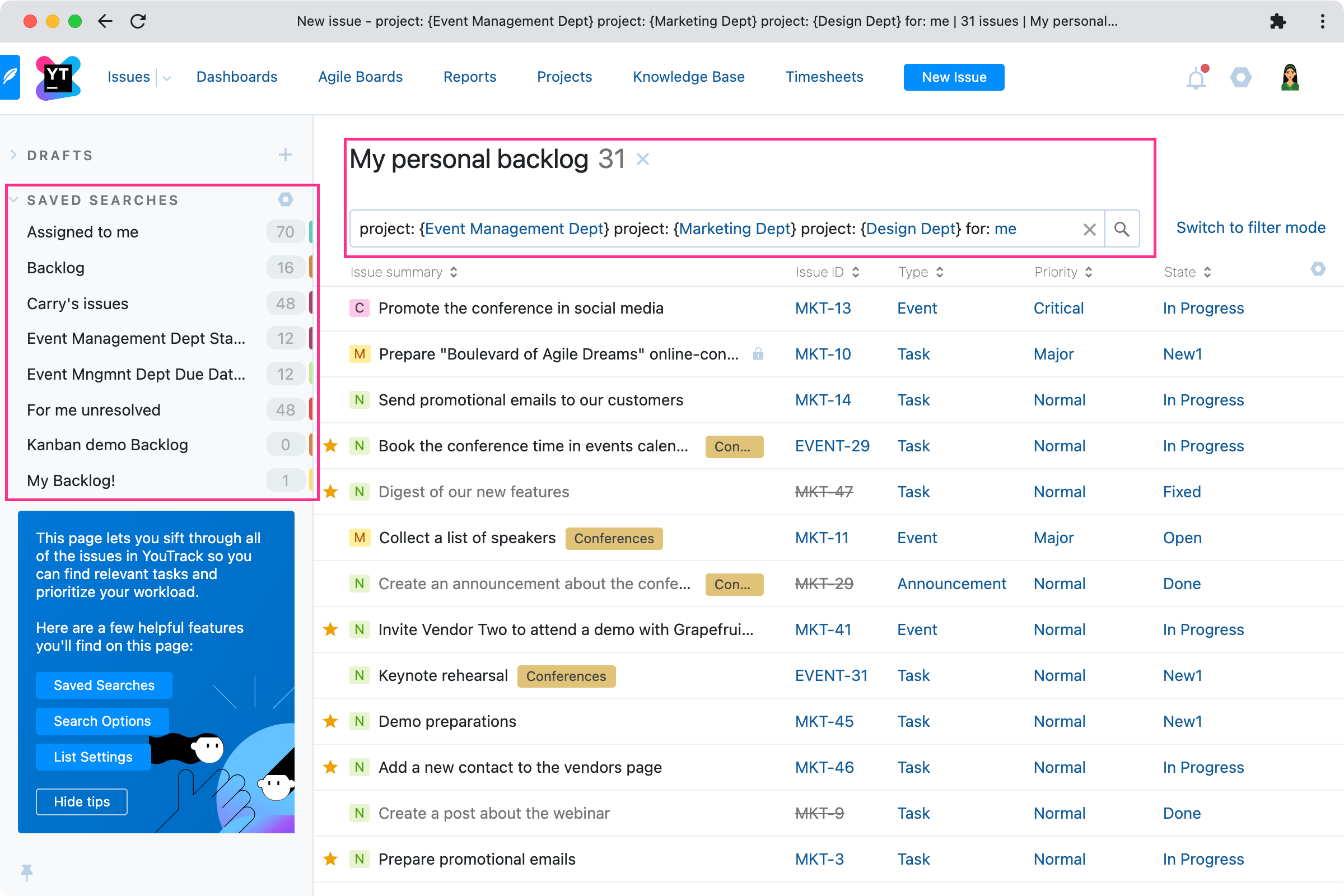The image size is (1344, 896).
Task: Run the search with the magnifying glass icon
Action: tap(1122, 228)
